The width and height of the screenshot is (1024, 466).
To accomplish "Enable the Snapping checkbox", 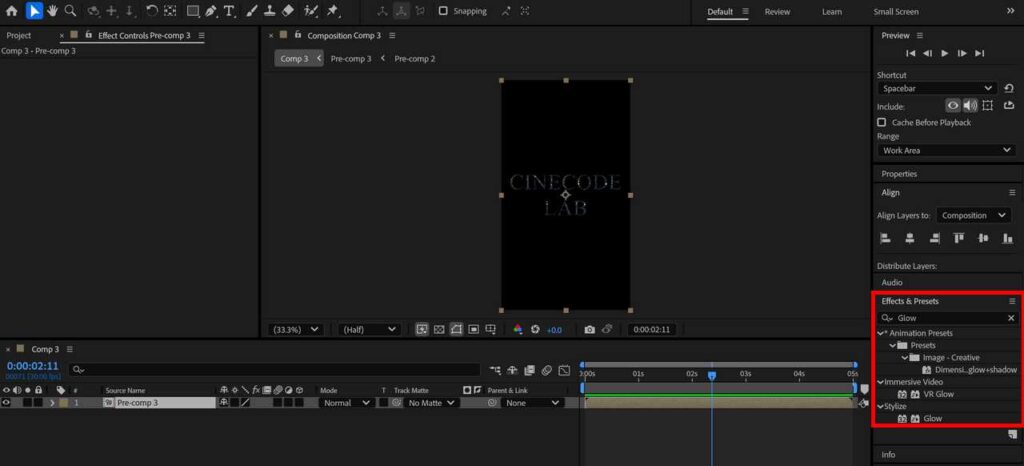I will 443,11.
